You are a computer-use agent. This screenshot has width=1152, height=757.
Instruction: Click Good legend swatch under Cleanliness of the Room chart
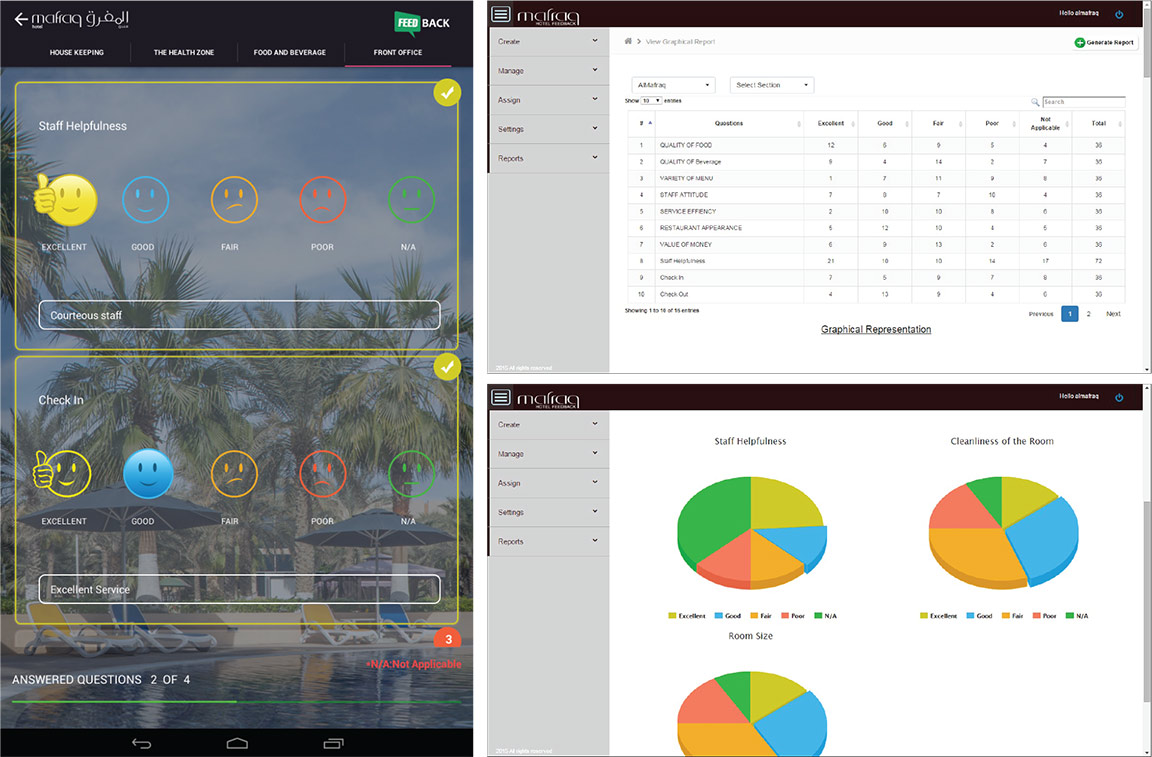pyautogui.click(x=971, y=616)
